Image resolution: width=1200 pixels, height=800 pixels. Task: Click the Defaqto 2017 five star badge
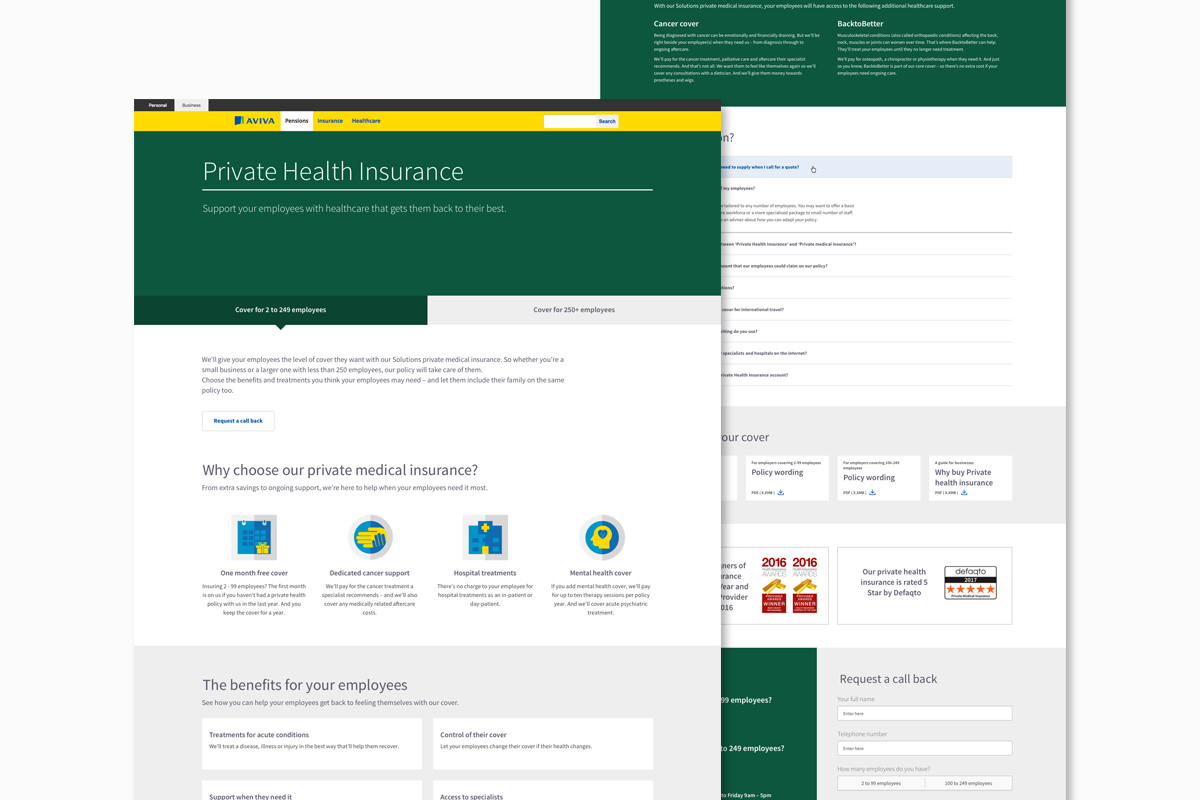(x=970, y=583)
